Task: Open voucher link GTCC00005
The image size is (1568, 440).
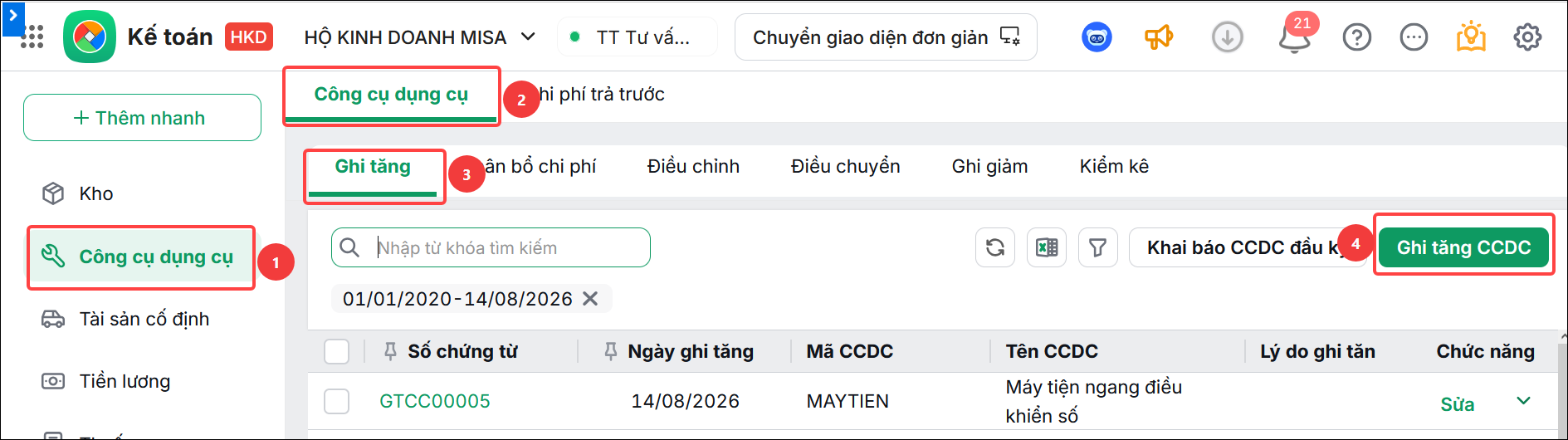Action: (435, 401)
